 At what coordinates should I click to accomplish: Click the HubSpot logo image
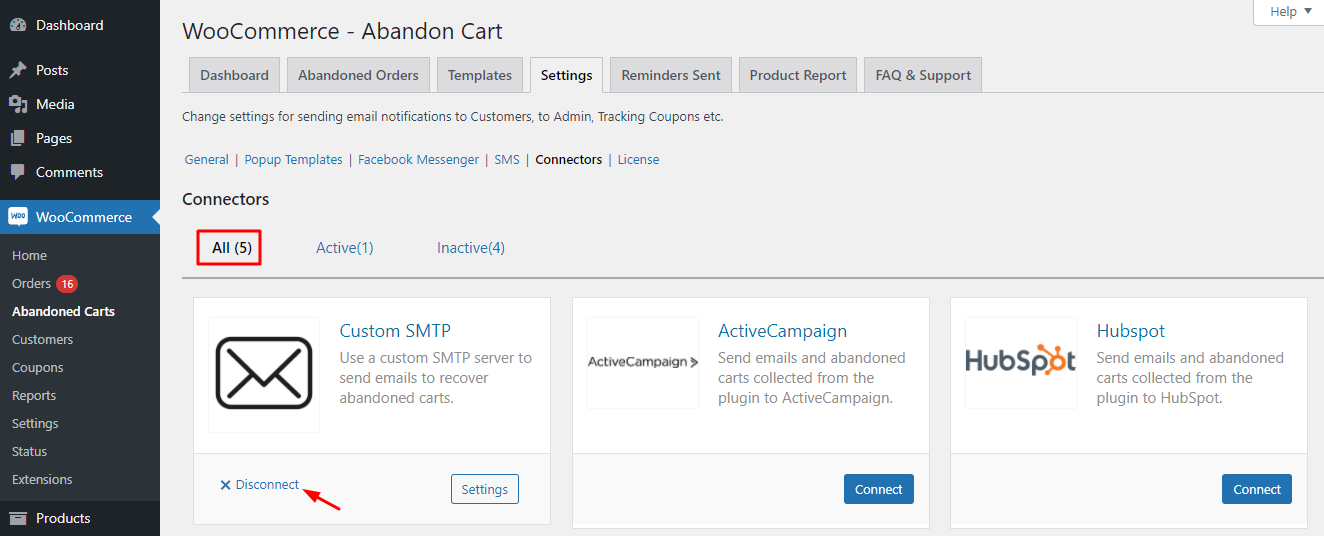point(1020,362)
